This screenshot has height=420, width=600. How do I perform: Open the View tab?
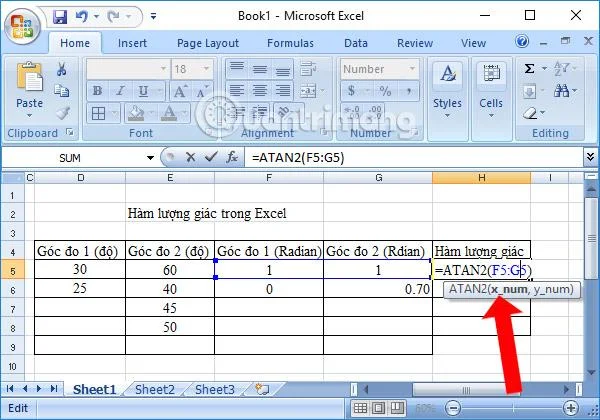point(473,43)
